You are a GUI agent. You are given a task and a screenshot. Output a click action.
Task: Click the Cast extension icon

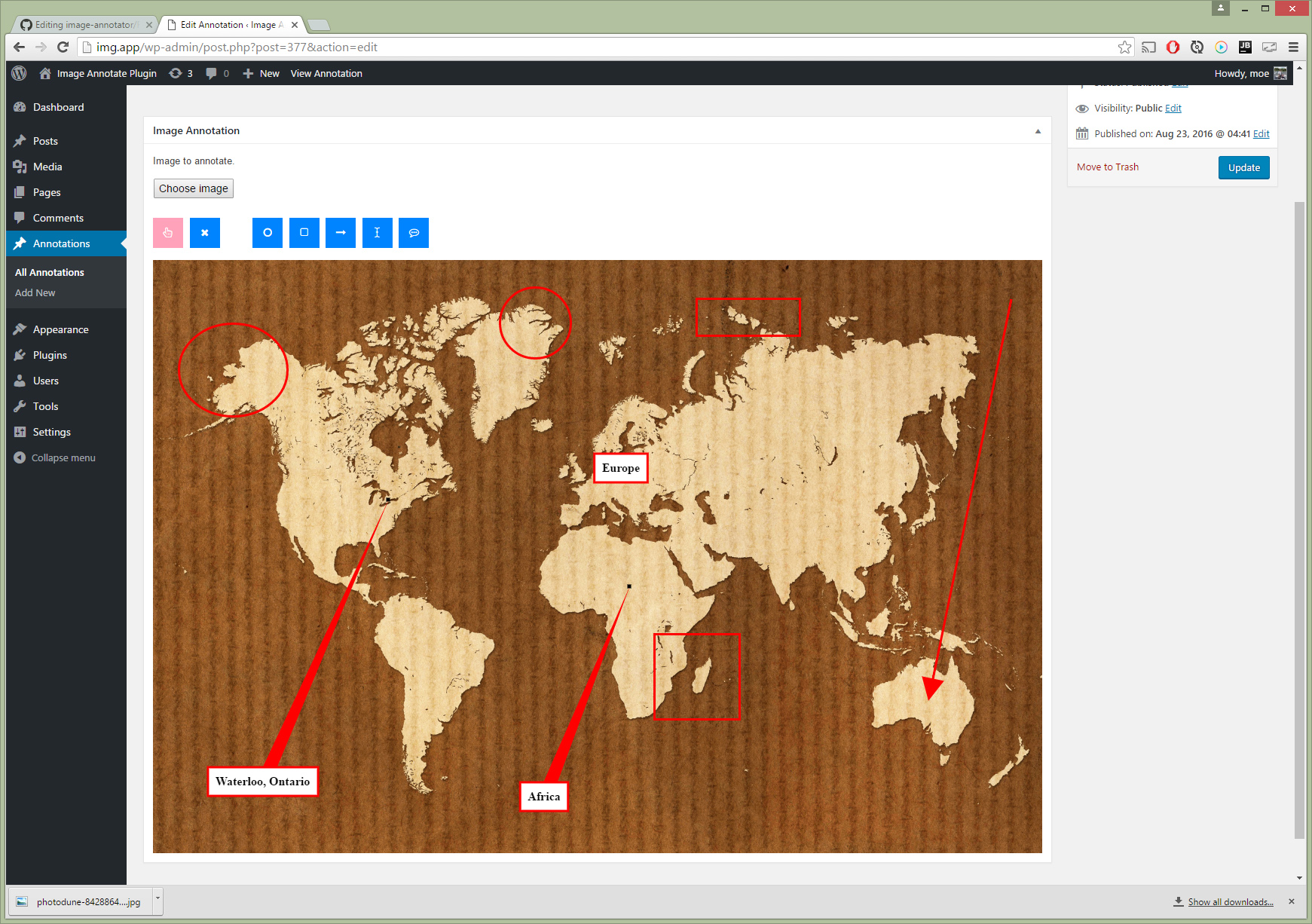(1148, 47)
